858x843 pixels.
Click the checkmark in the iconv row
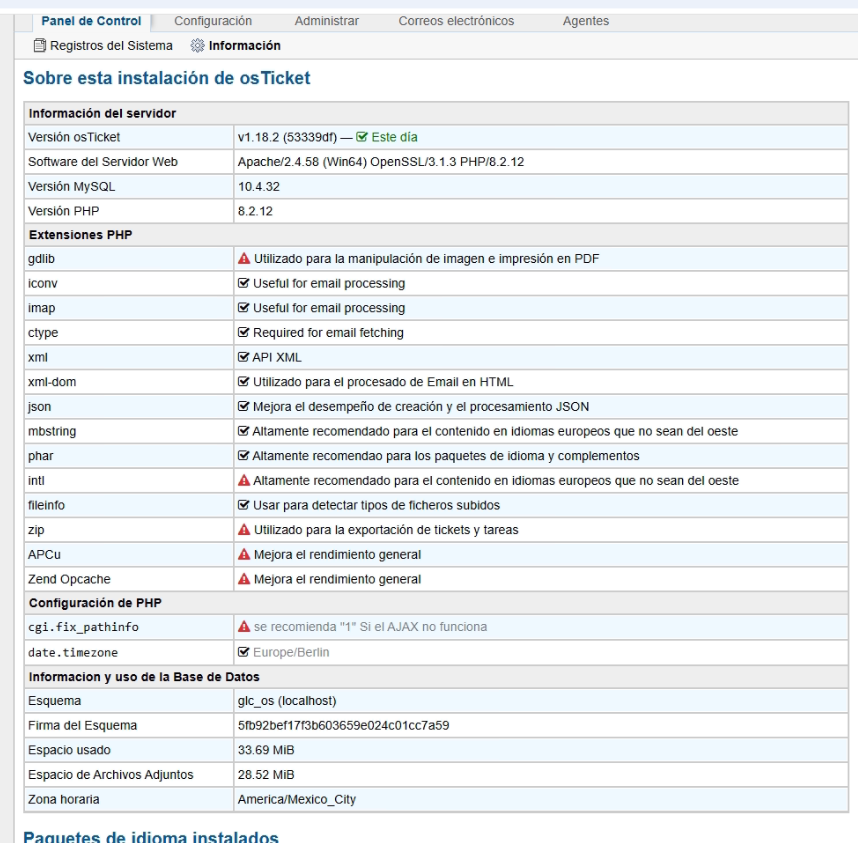point(243,284)
